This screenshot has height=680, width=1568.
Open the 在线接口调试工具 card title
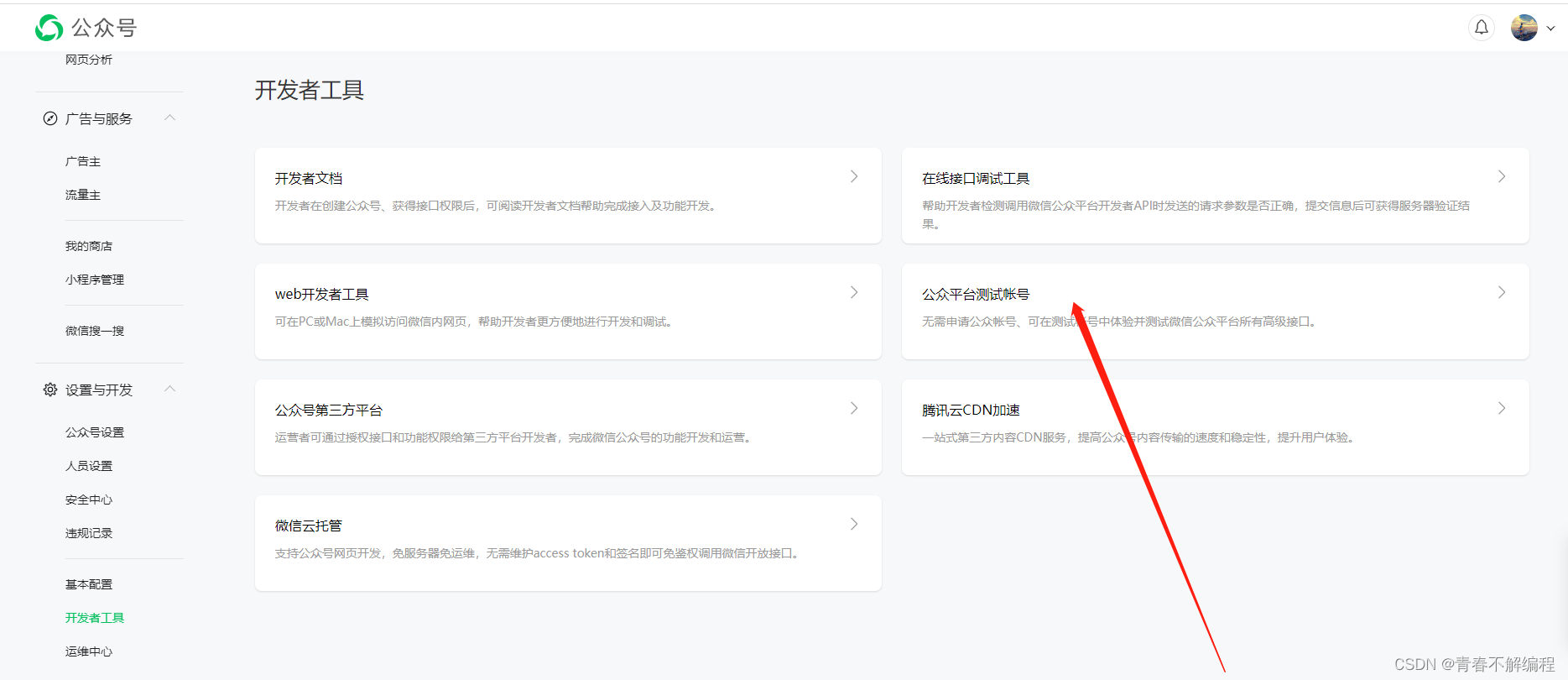coord(976,178)
